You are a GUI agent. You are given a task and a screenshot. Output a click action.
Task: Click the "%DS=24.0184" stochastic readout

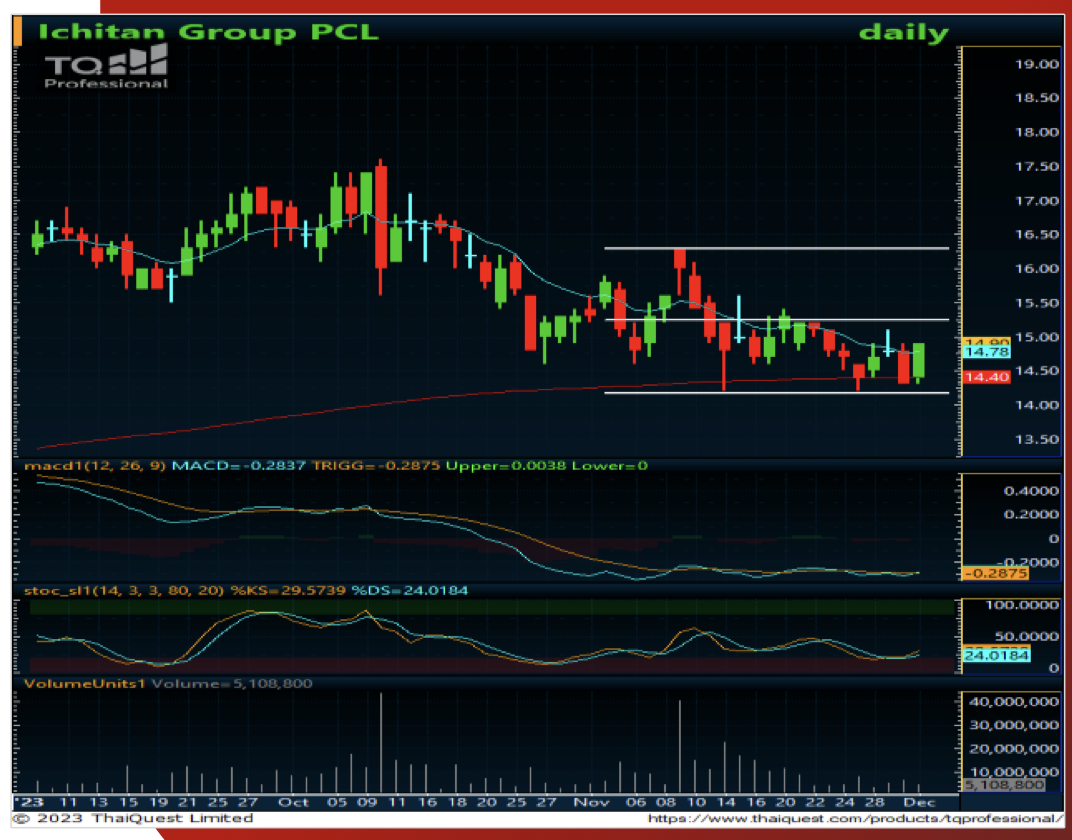(x=410, y=590)
